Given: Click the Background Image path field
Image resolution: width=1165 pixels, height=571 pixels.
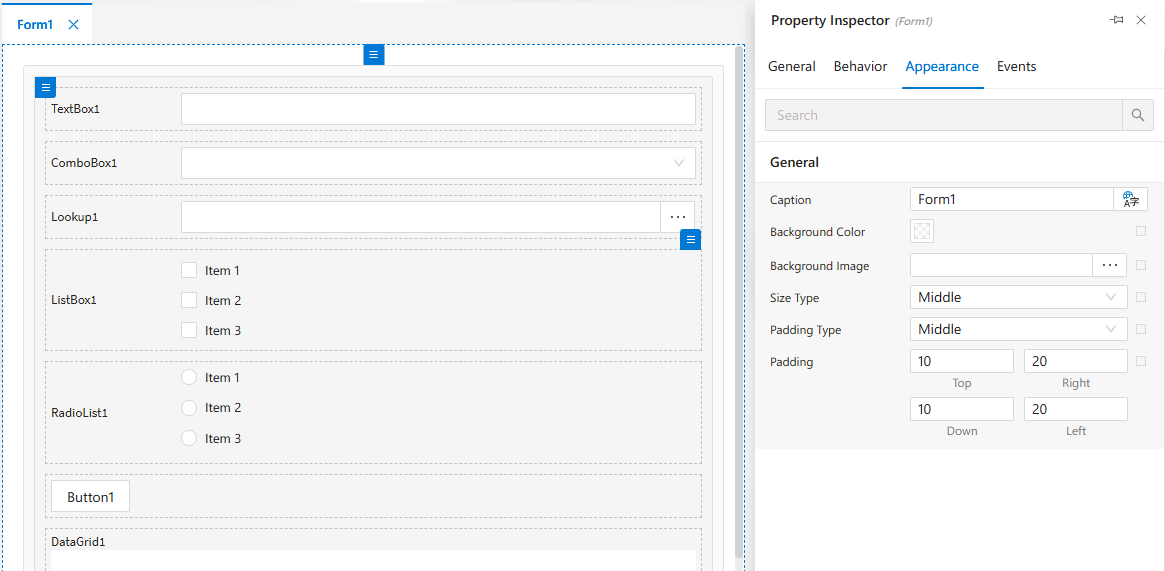Looking at the screenshot, I should tap(1002, 265).
